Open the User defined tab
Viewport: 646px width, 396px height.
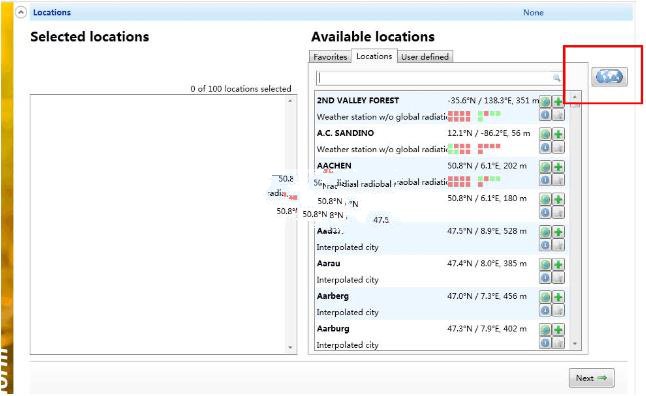coord(425,57)
